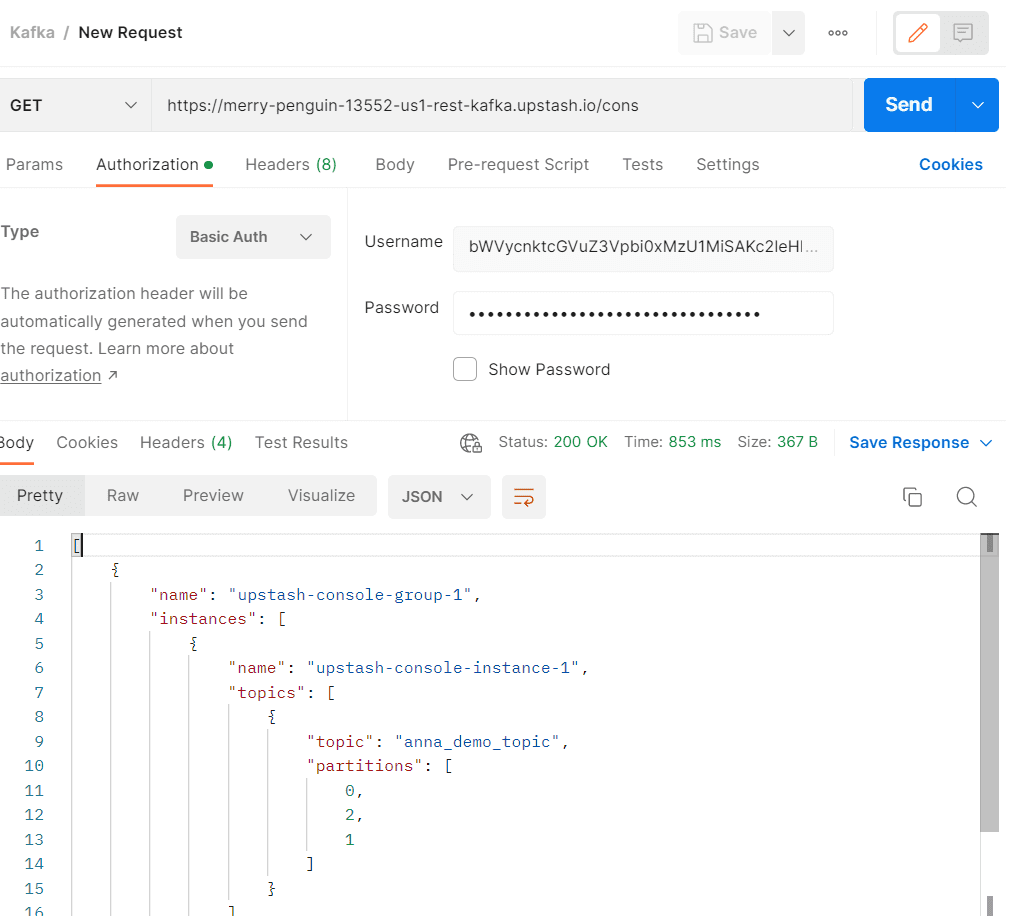This screenshot has width=1020, height=918.
Task: Click the Save button
Action: 725,33
